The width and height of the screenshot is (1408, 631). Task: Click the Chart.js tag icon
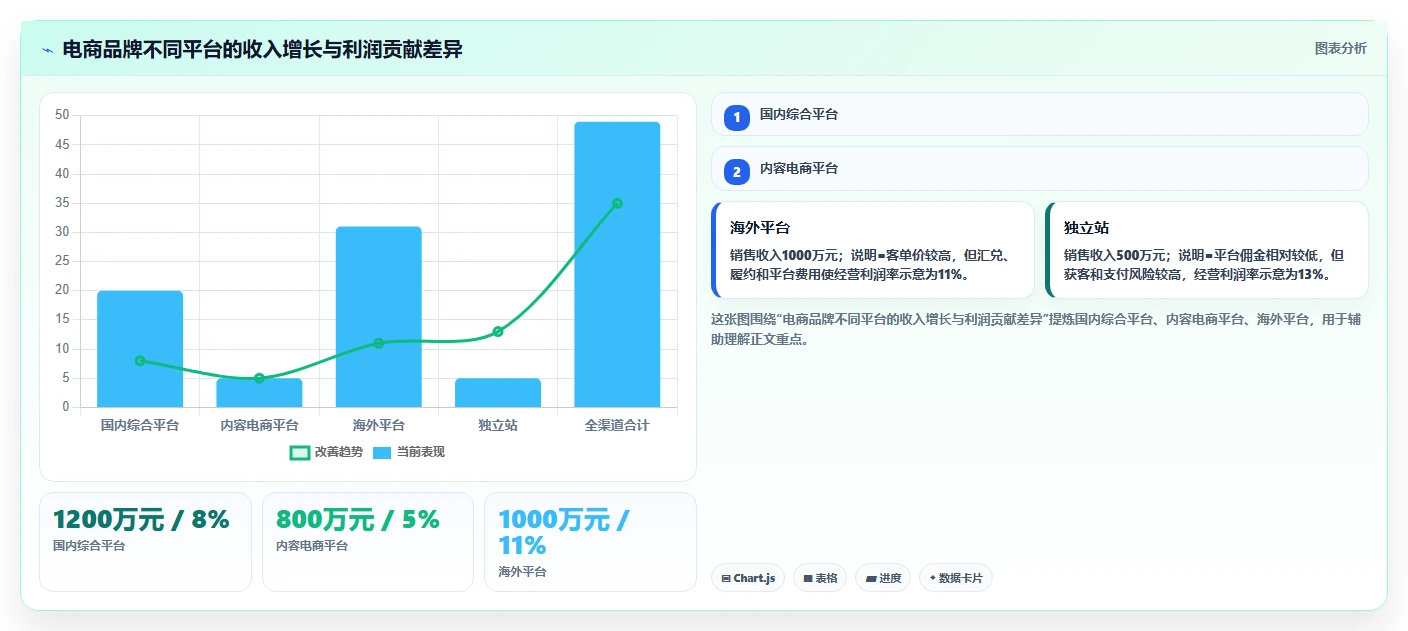(726, 579)
